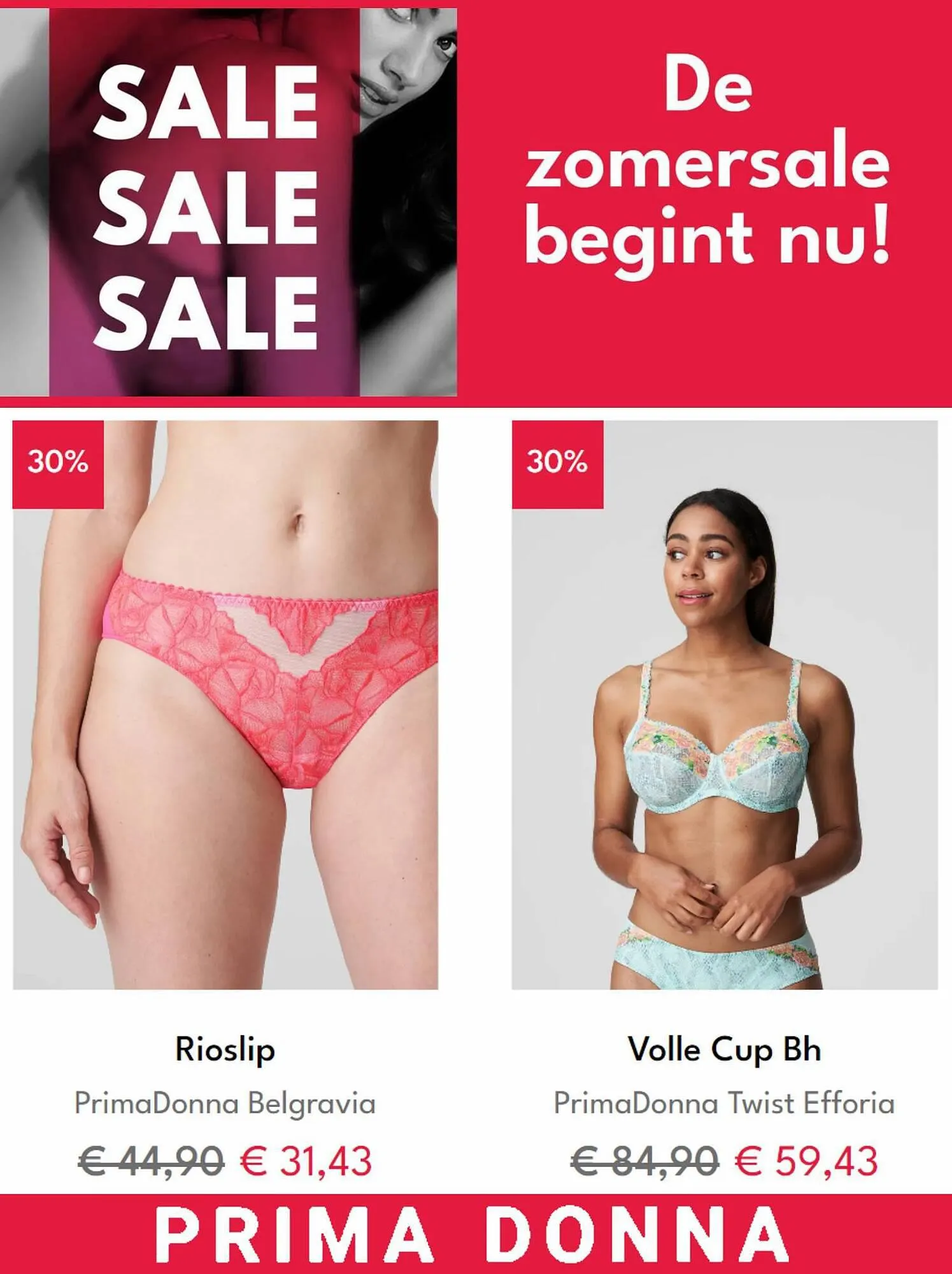Open PrimaDonna Belgravia collection link
The width and height of the screenshot is (952, 1274).
pos(225,1104)
